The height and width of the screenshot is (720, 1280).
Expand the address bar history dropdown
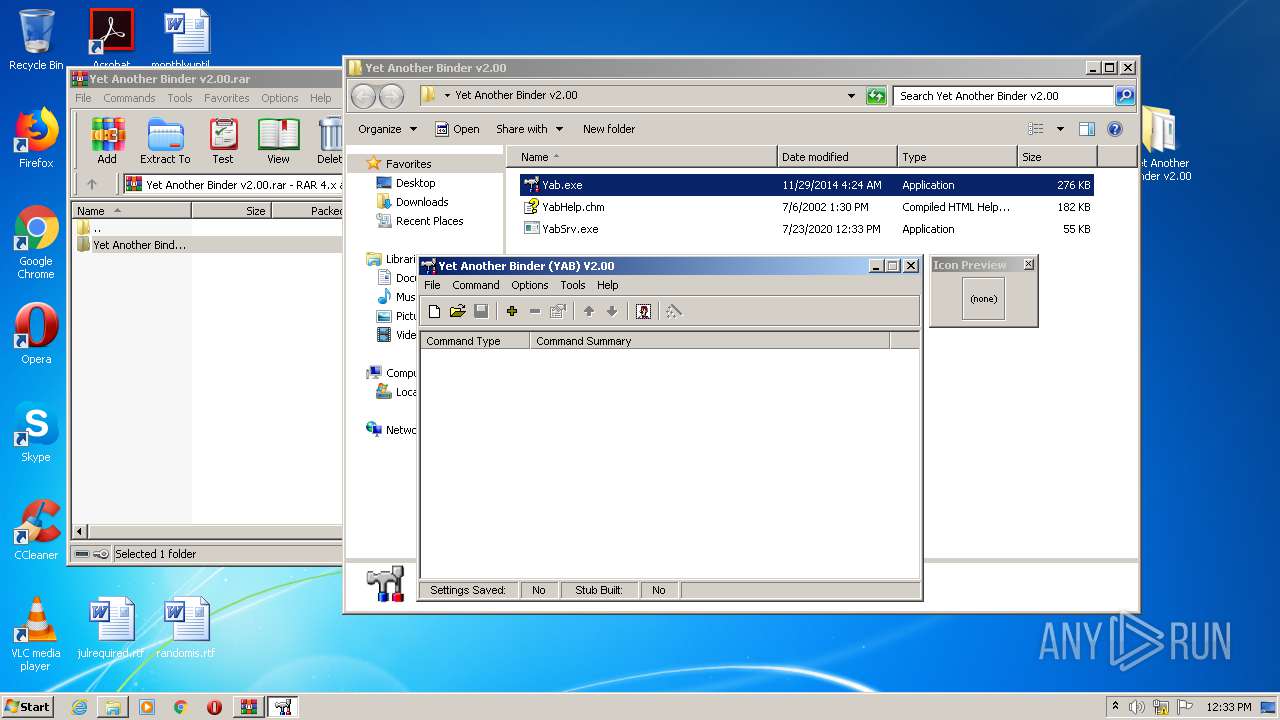tap(851, 96)
